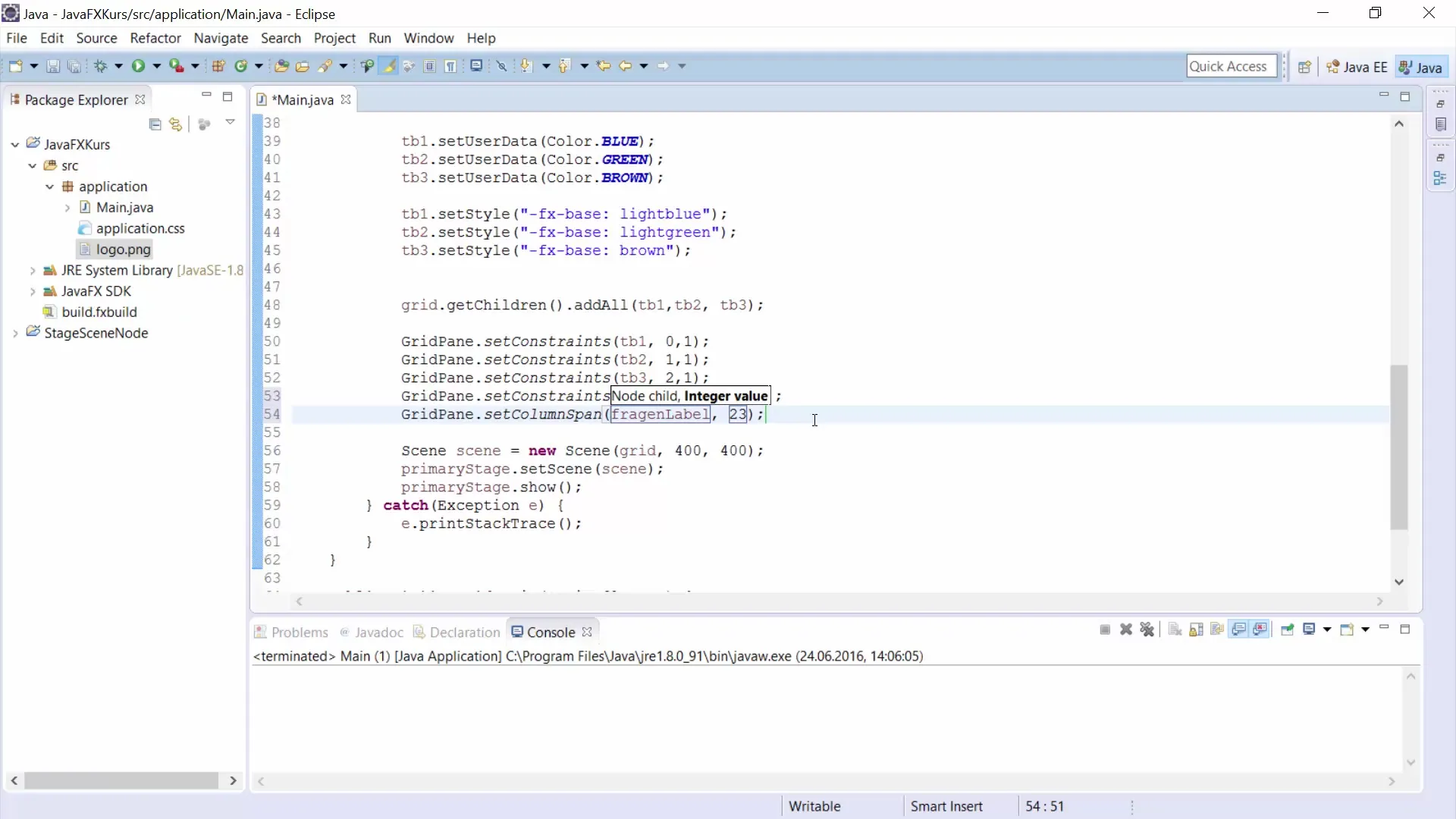The width and height of the screenshot is (1456, 819).
Task: Click the Quick Access search field
Action: 1232,66
